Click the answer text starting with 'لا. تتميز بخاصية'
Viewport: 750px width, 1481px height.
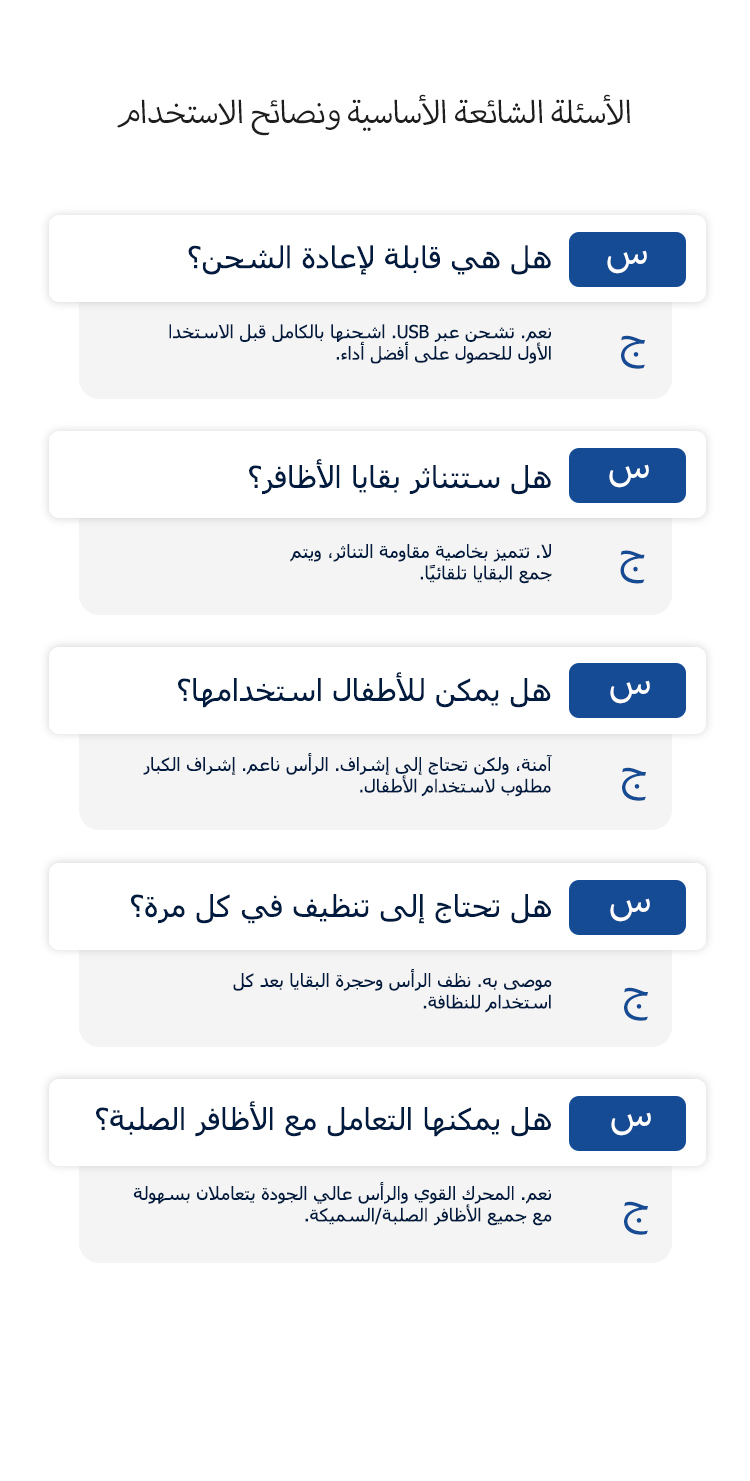421,563
